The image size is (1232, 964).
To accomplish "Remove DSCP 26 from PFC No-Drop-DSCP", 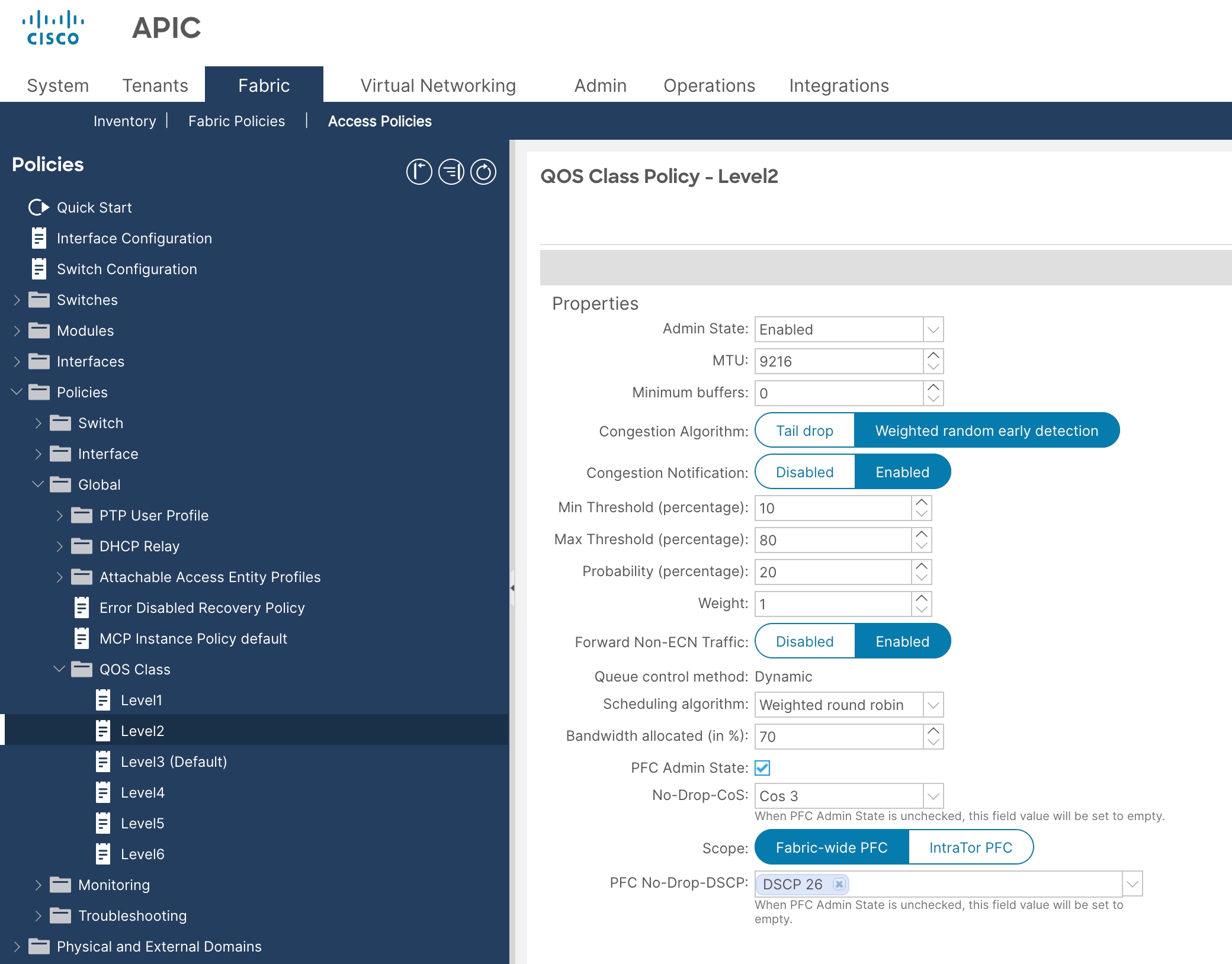I will (839, 884).
